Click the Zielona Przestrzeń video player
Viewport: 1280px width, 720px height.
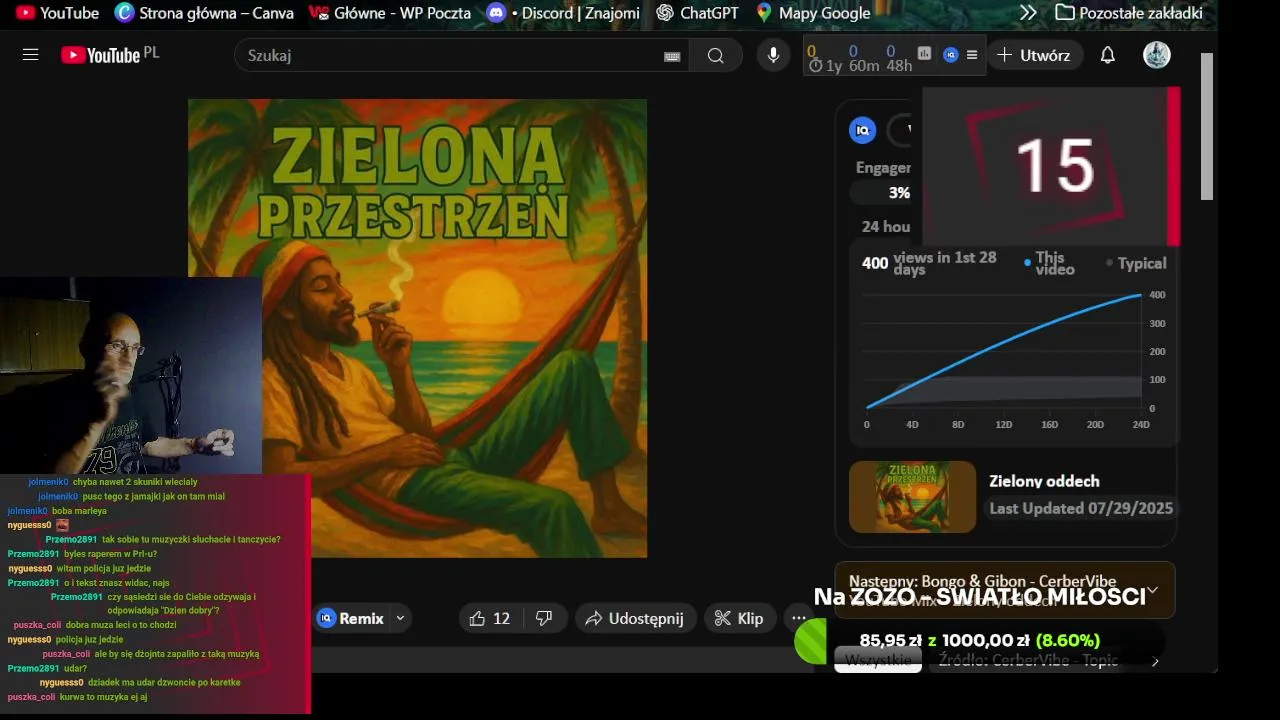click(417, 328)
